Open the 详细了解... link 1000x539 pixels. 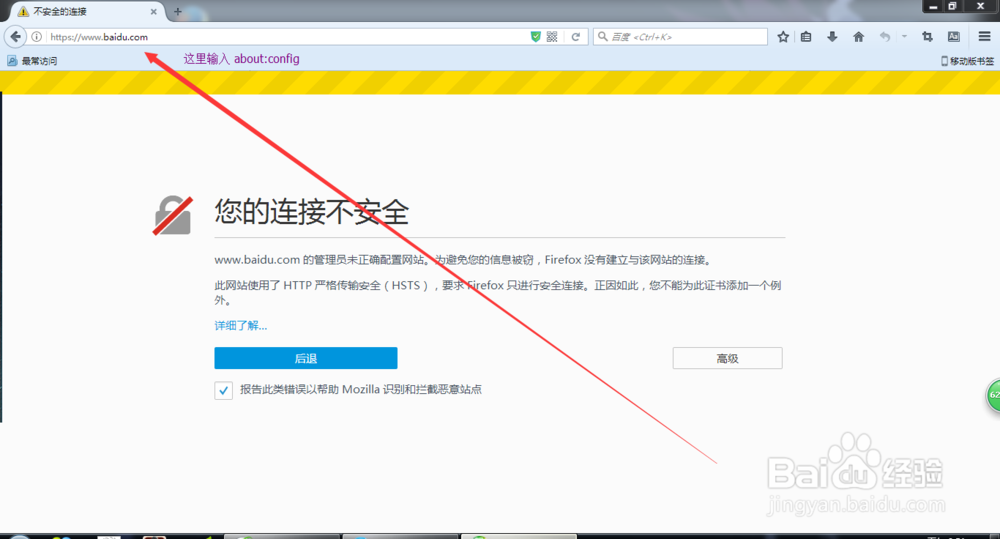pos(240,326)
